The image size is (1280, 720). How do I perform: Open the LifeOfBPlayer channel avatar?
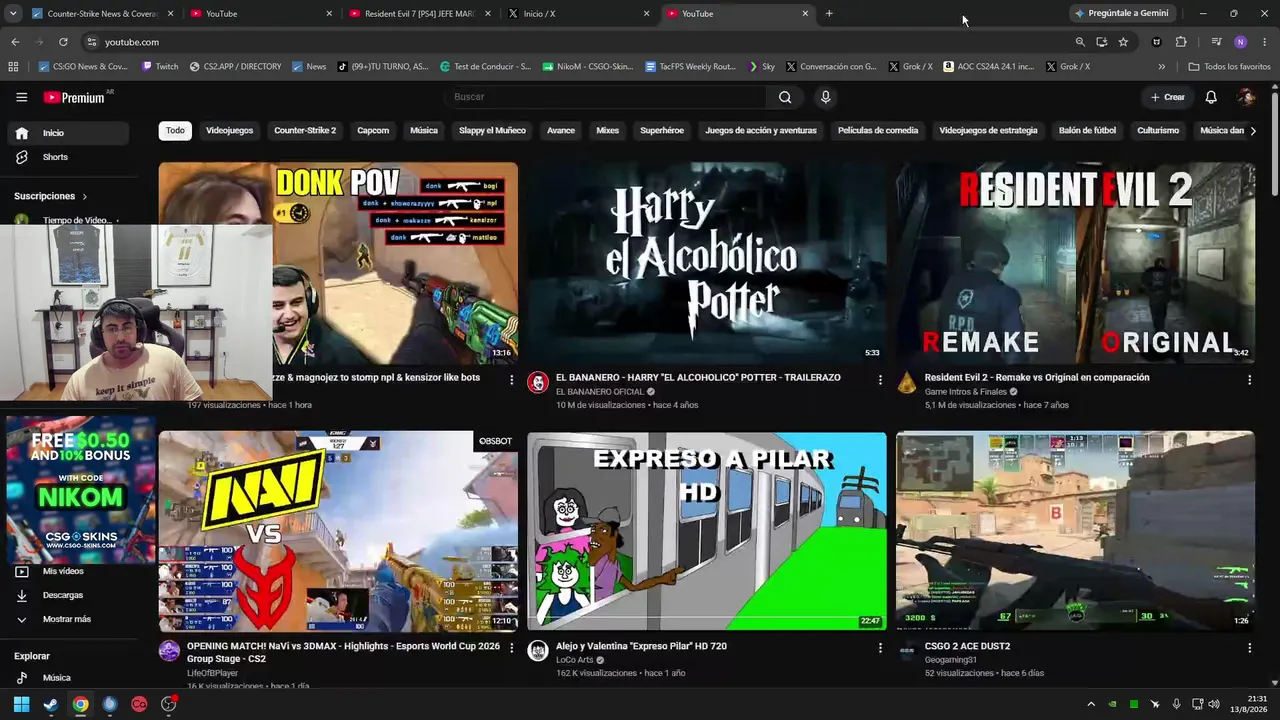point(169,651)
